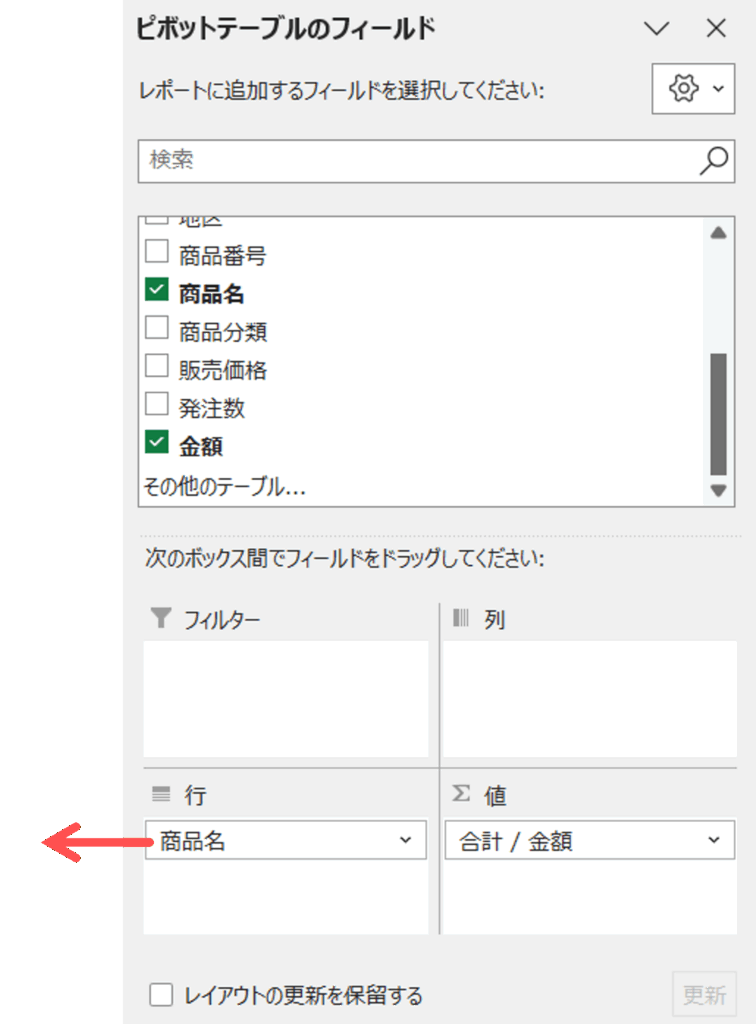Open the 商品名 row field dropdown

click(405, 841)
